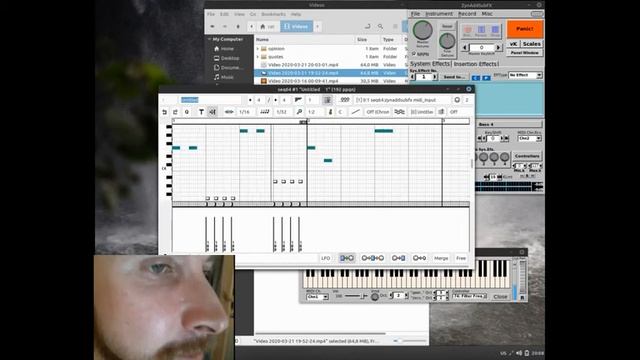Toggle the highlighted follow-progress icon in seq64

[212, 112]
